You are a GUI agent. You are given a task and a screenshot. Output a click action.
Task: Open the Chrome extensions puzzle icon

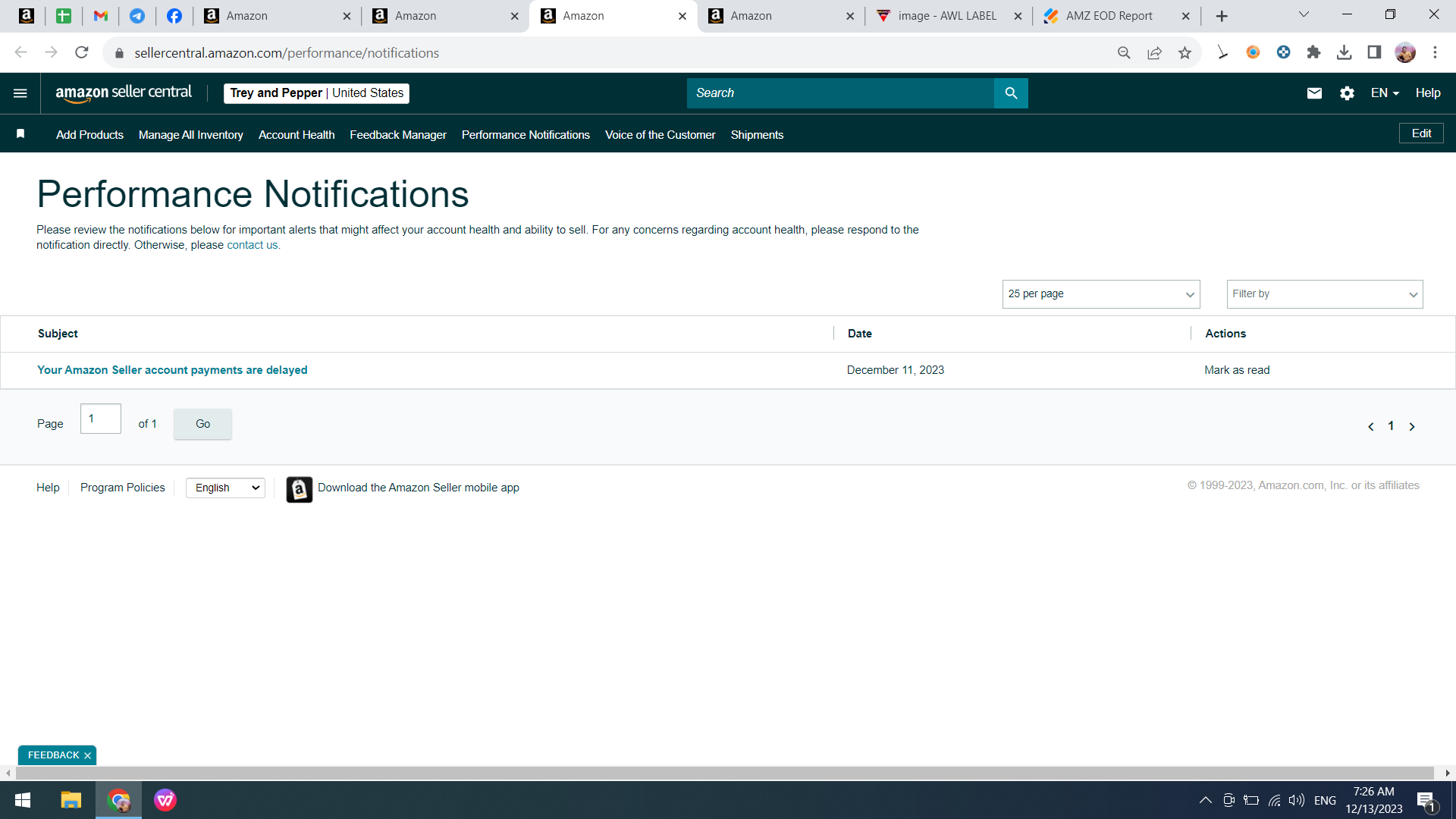tap(1313, 52)
